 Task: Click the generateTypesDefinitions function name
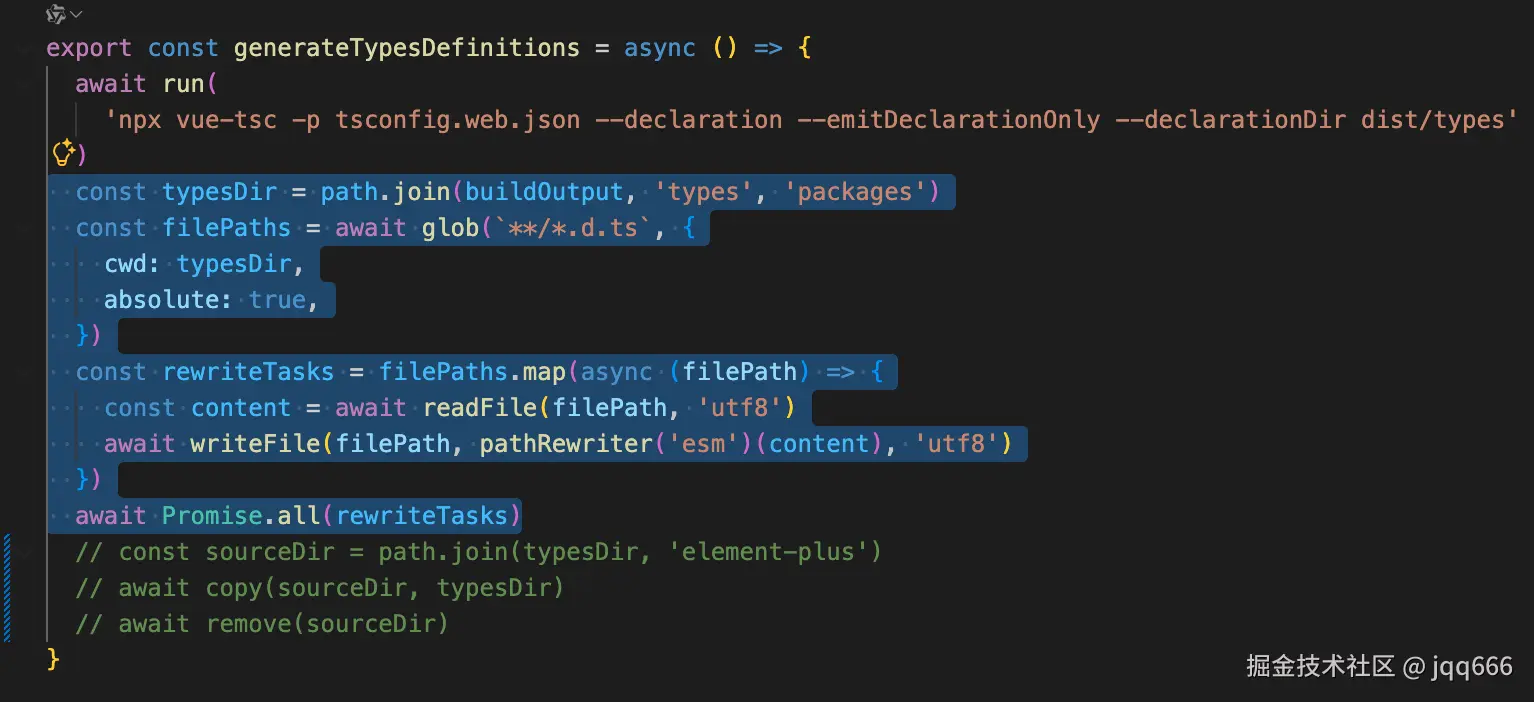click(x=406, y=48)
